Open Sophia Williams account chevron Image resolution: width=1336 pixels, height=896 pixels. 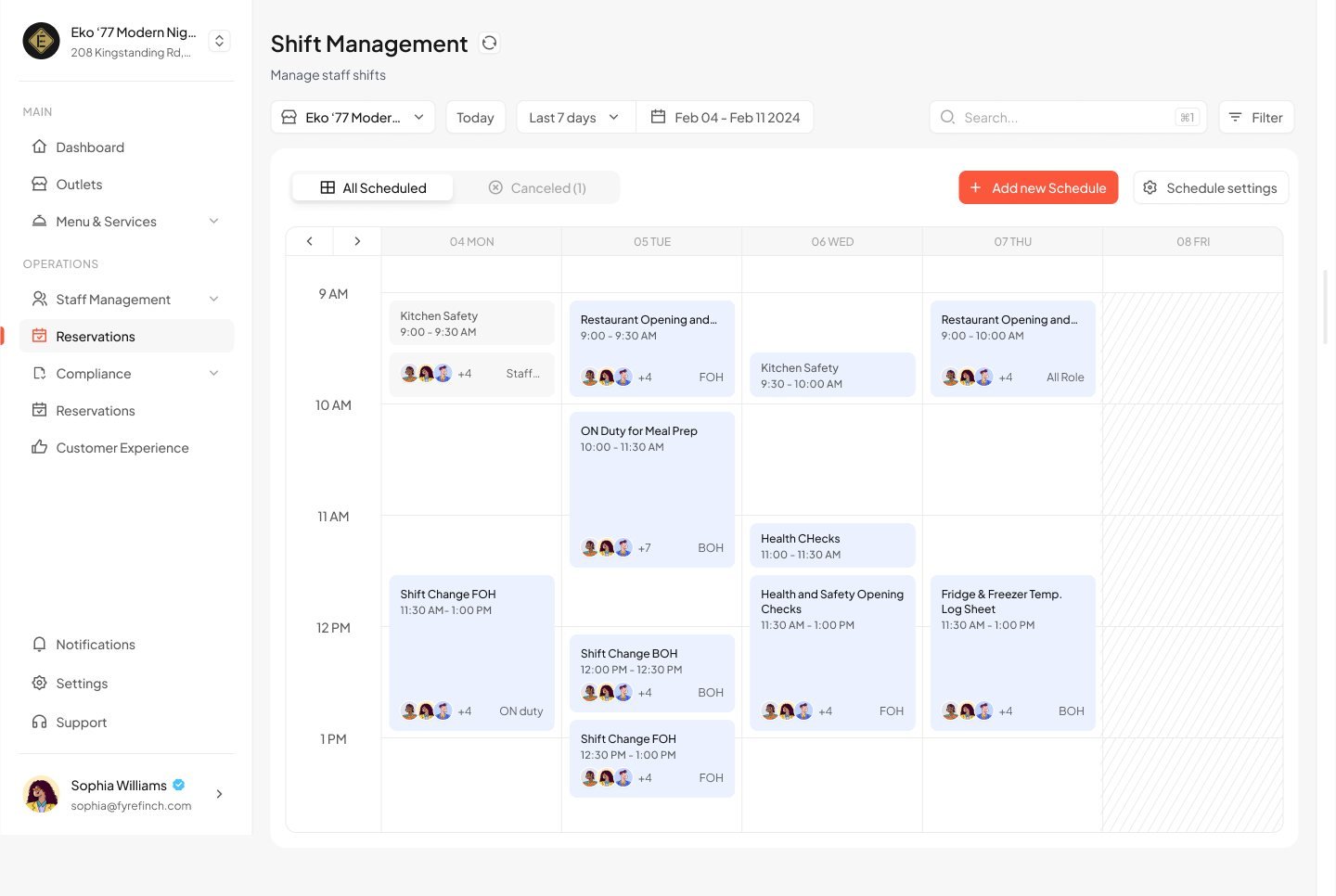click(219, 794)
